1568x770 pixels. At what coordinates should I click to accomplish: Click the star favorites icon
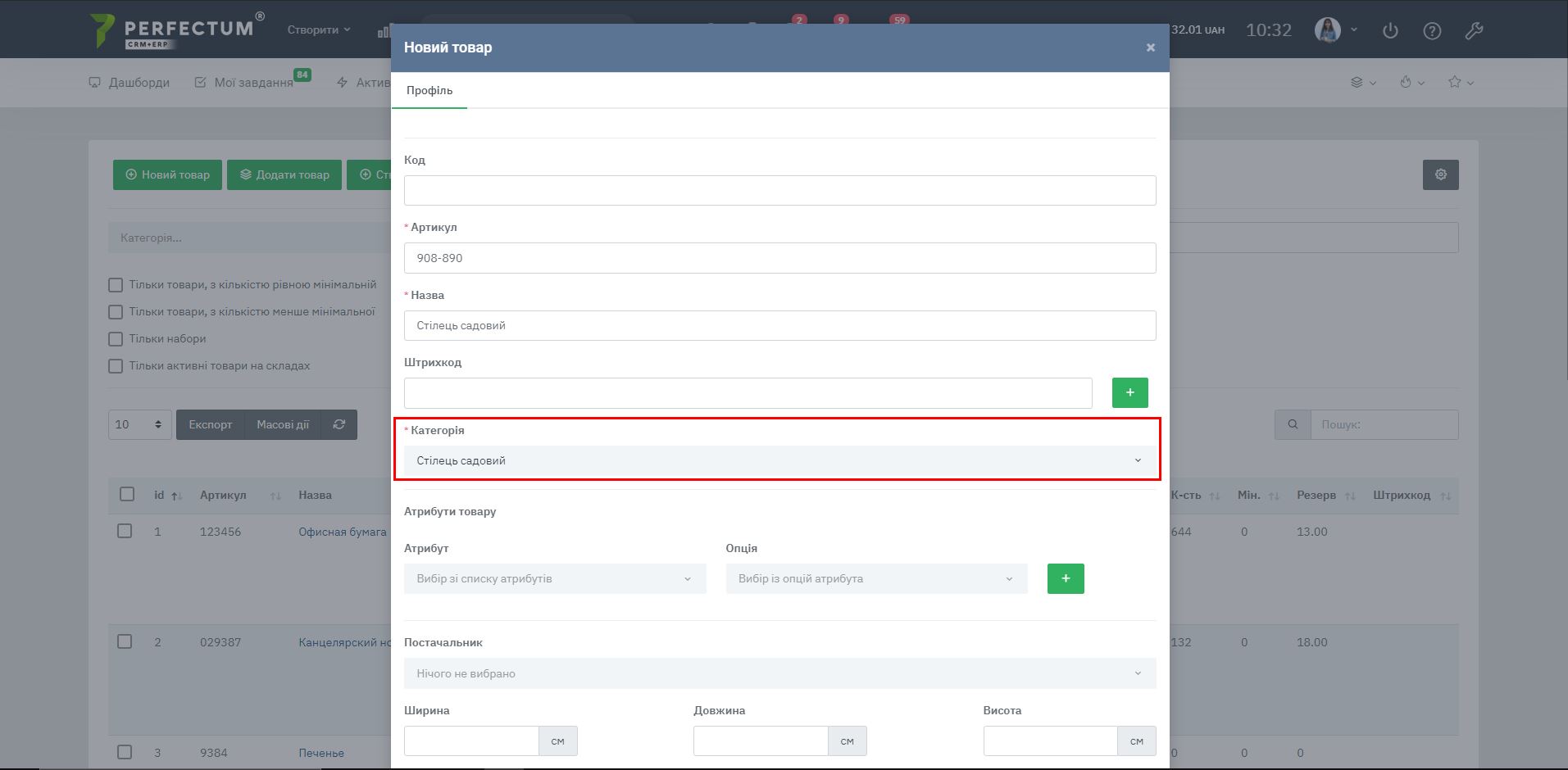[1455, 82]
